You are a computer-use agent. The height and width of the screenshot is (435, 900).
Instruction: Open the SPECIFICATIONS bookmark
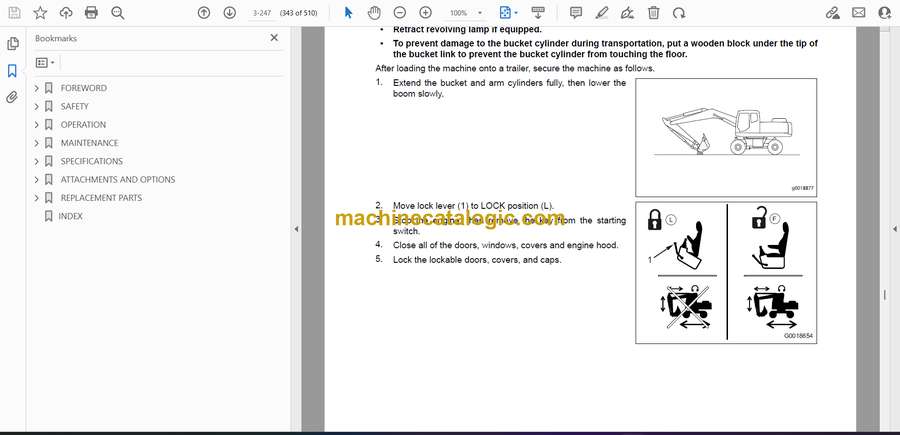point(91,161)
